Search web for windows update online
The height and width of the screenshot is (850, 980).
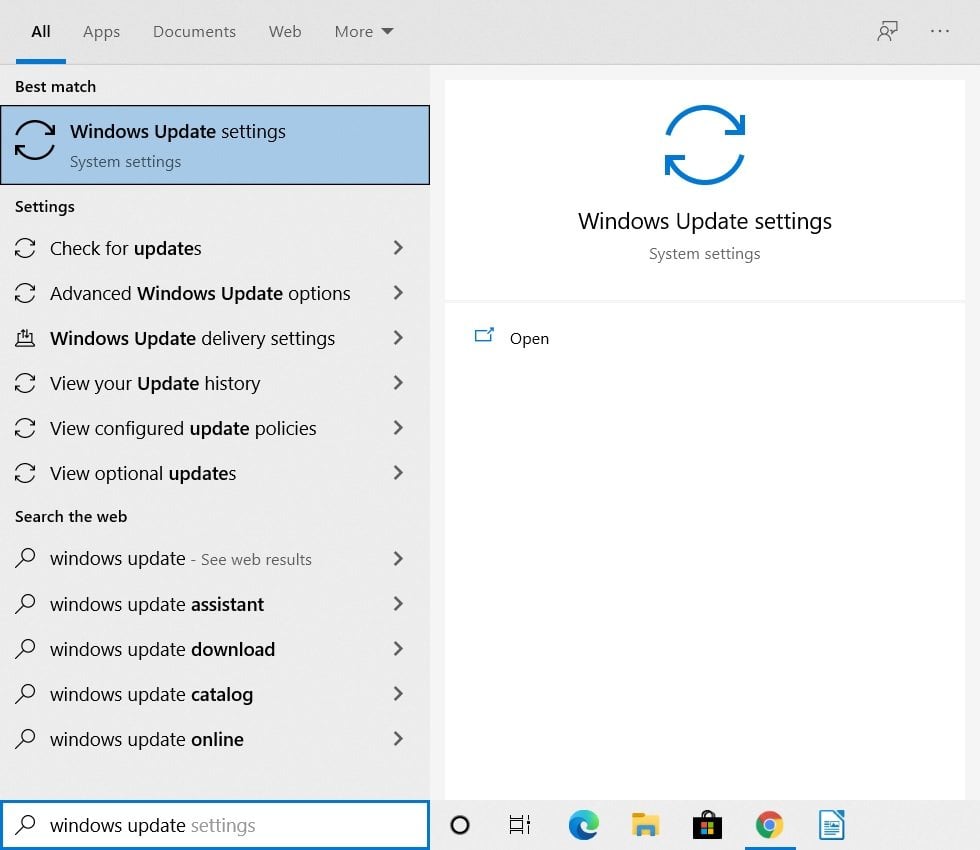pyautogui.click(x=215, y=739)
